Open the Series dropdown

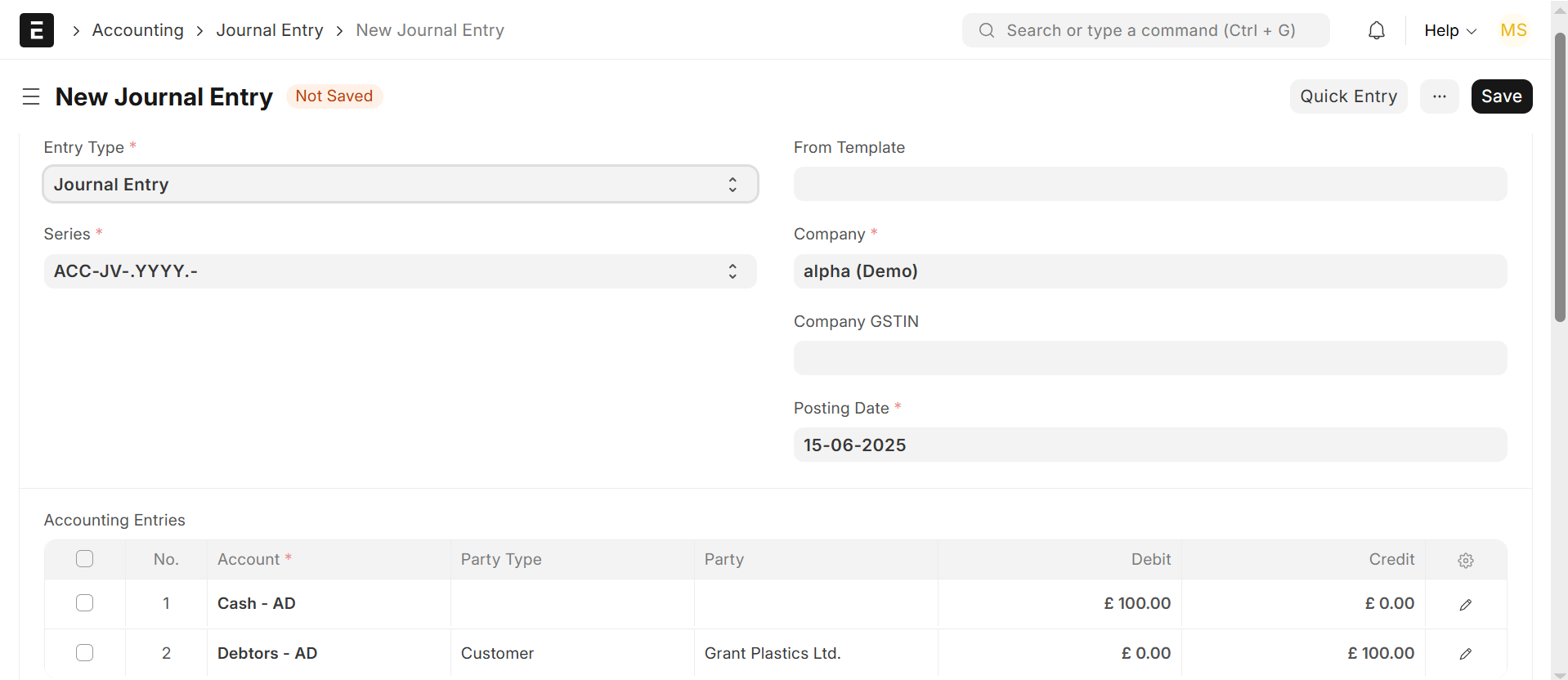click(400, 271)
